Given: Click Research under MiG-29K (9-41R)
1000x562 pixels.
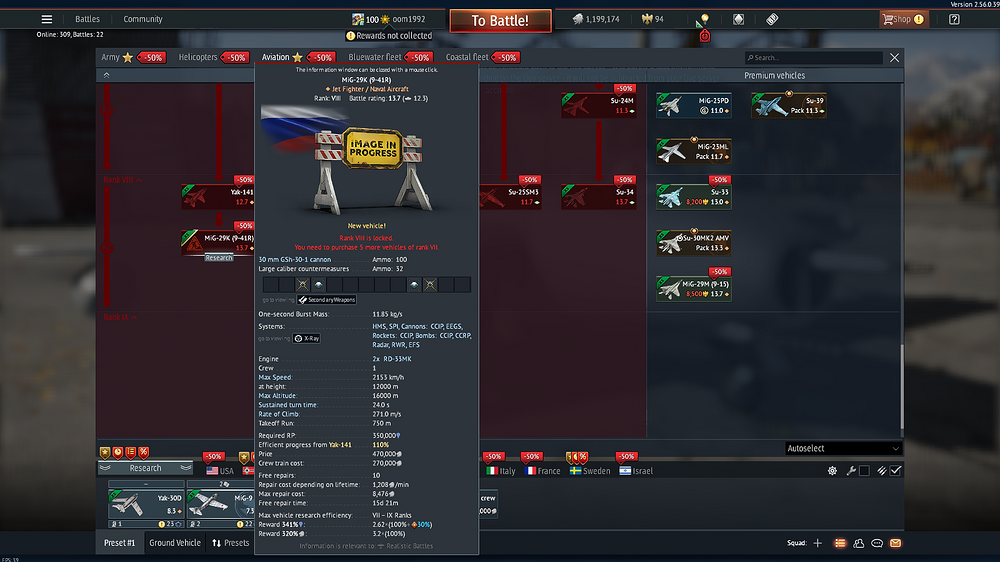Looking at the screenshot, I should [x=219, y=258].
